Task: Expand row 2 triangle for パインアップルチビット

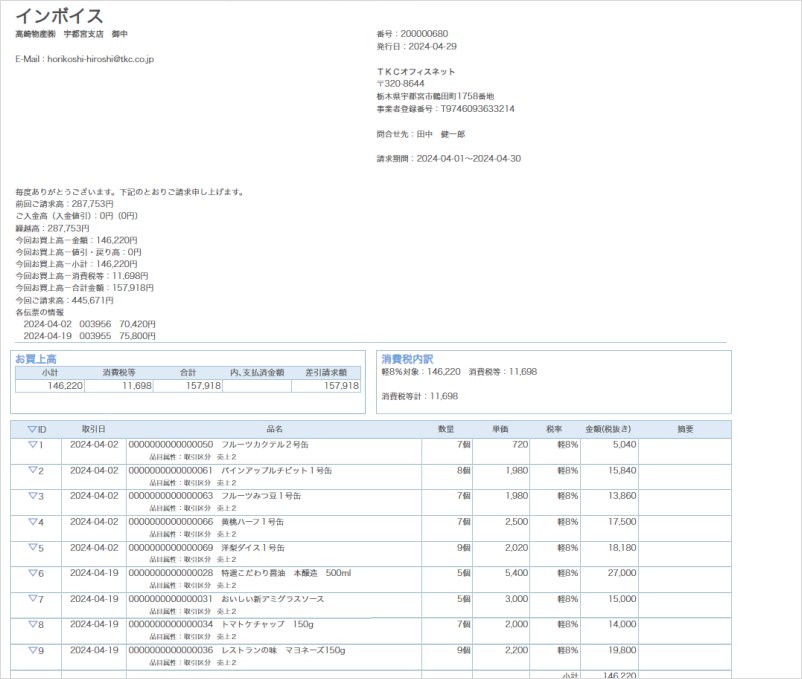Action: (x=32, y=470)
